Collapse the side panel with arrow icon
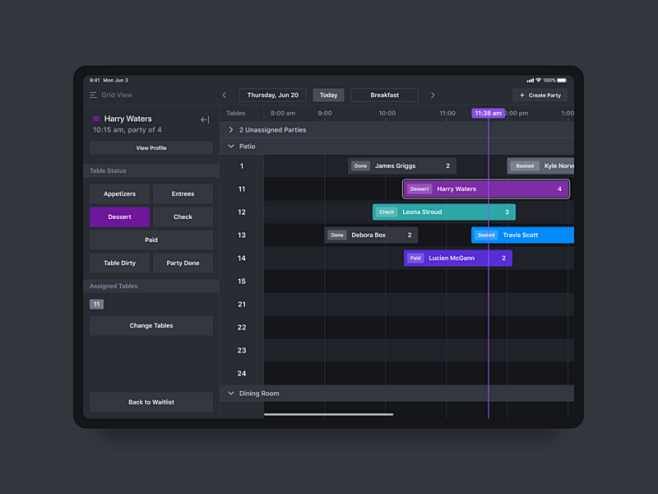This screenshot has width=658, height=494. click(x=204, y=120)
